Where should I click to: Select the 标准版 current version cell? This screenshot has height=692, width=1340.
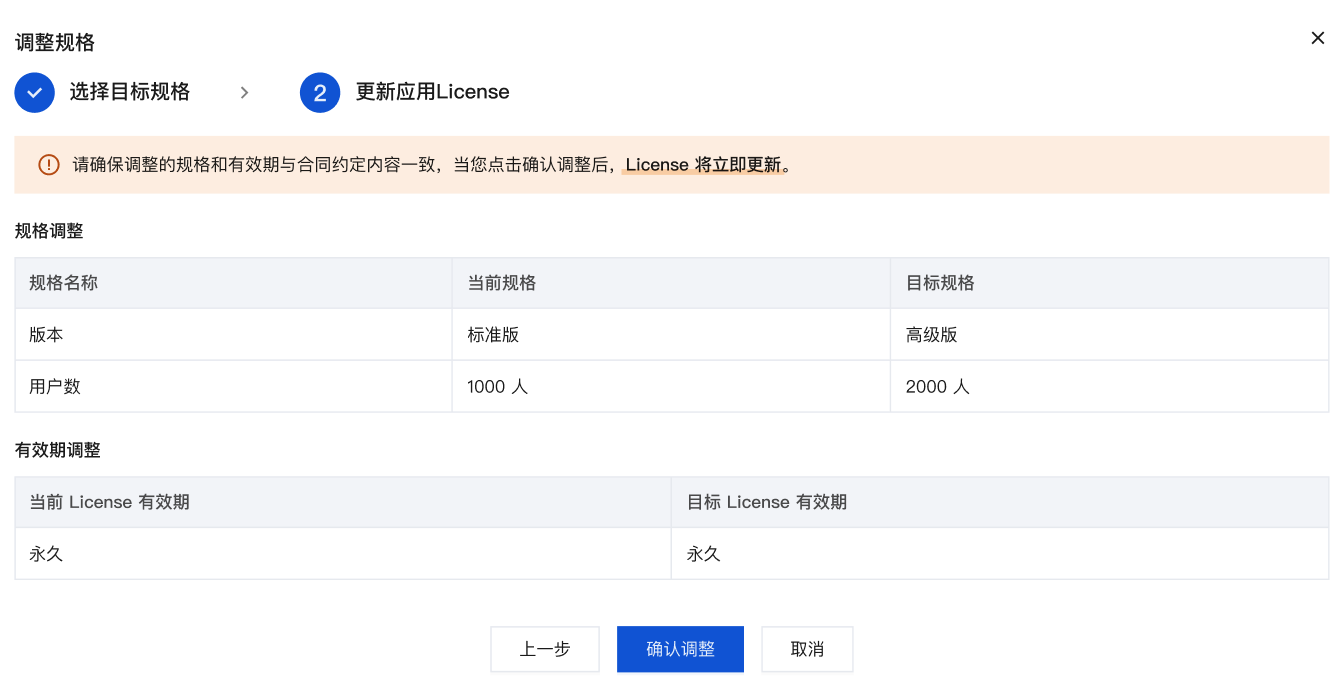pos(494,335)
